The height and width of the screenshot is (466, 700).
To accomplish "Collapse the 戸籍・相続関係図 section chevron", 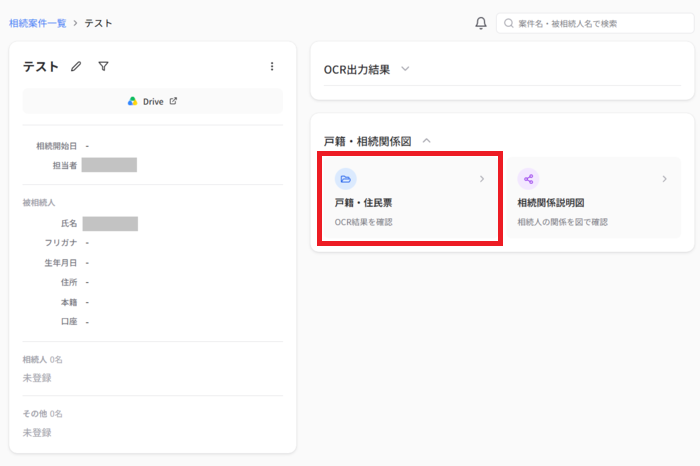I will [x=426, y=141].
